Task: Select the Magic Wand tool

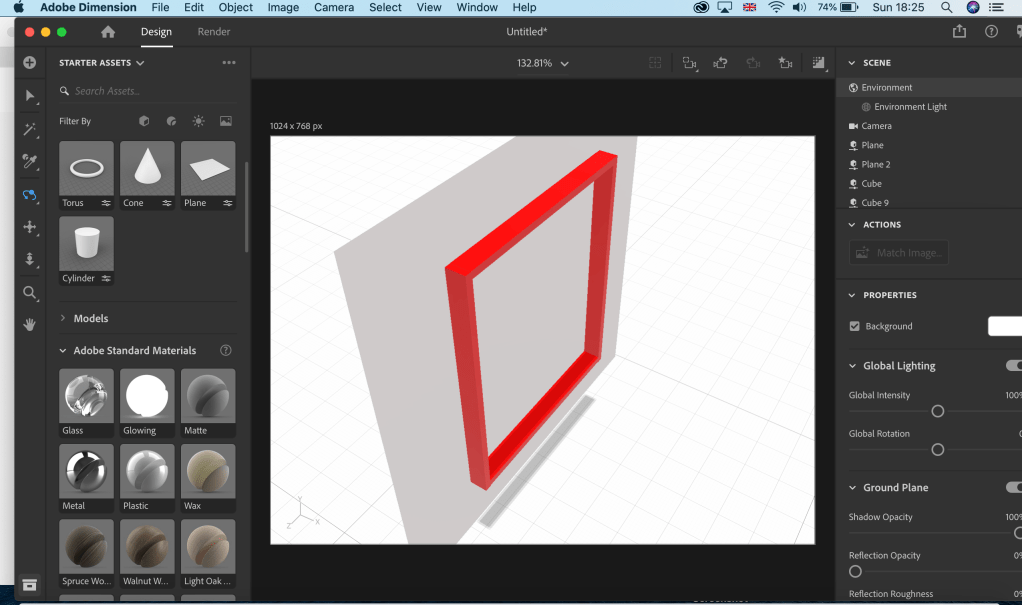Action: tap(30, 129)
